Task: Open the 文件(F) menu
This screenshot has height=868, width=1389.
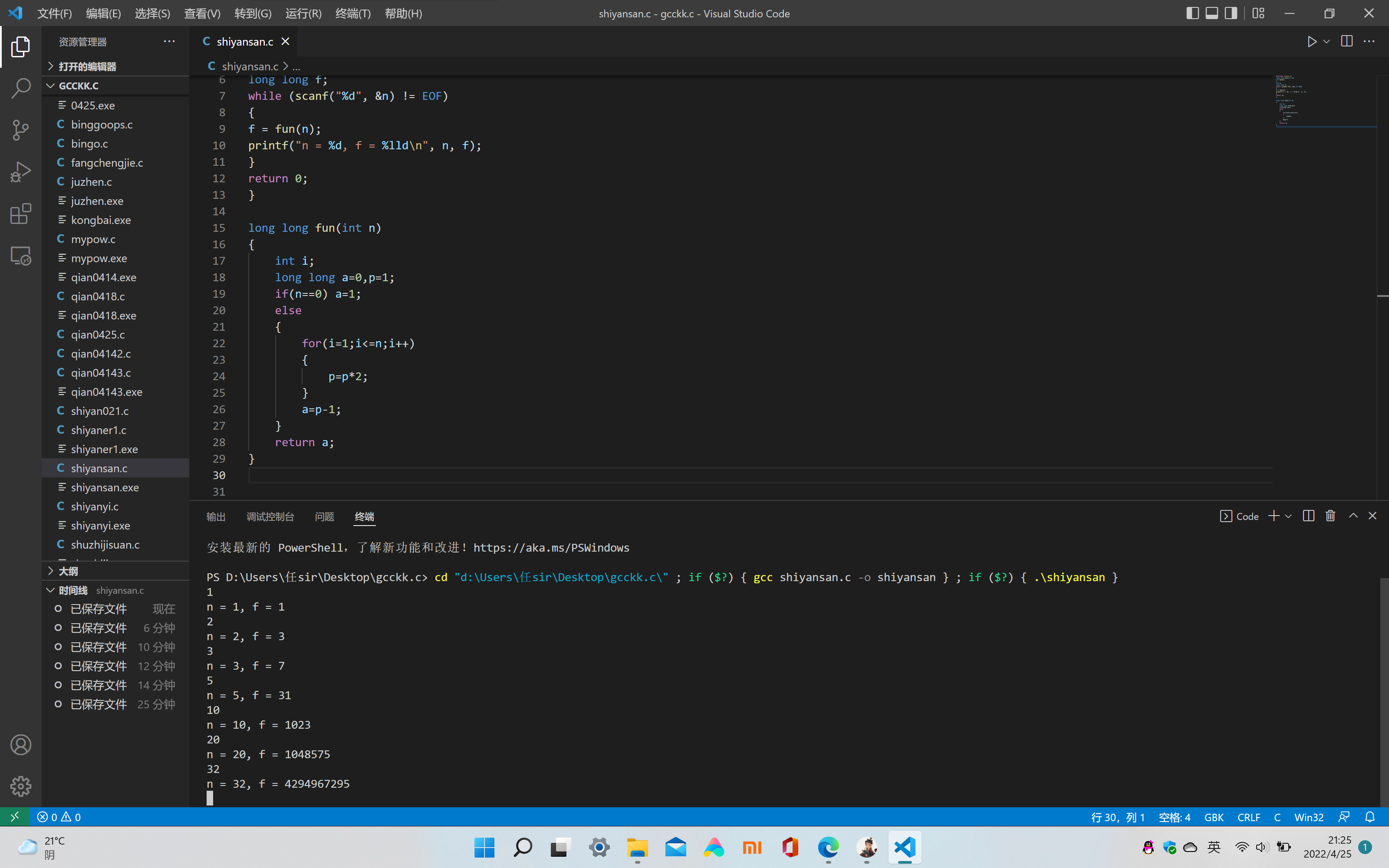Action: (55, 13)
